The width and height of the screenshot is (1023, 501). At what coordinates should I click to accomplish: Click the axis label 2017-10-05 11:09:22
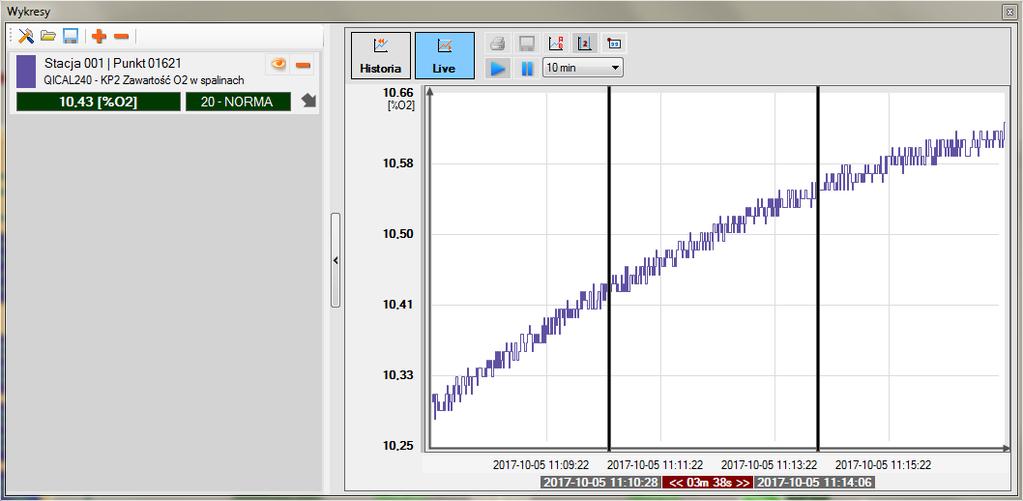coord(541,465)
